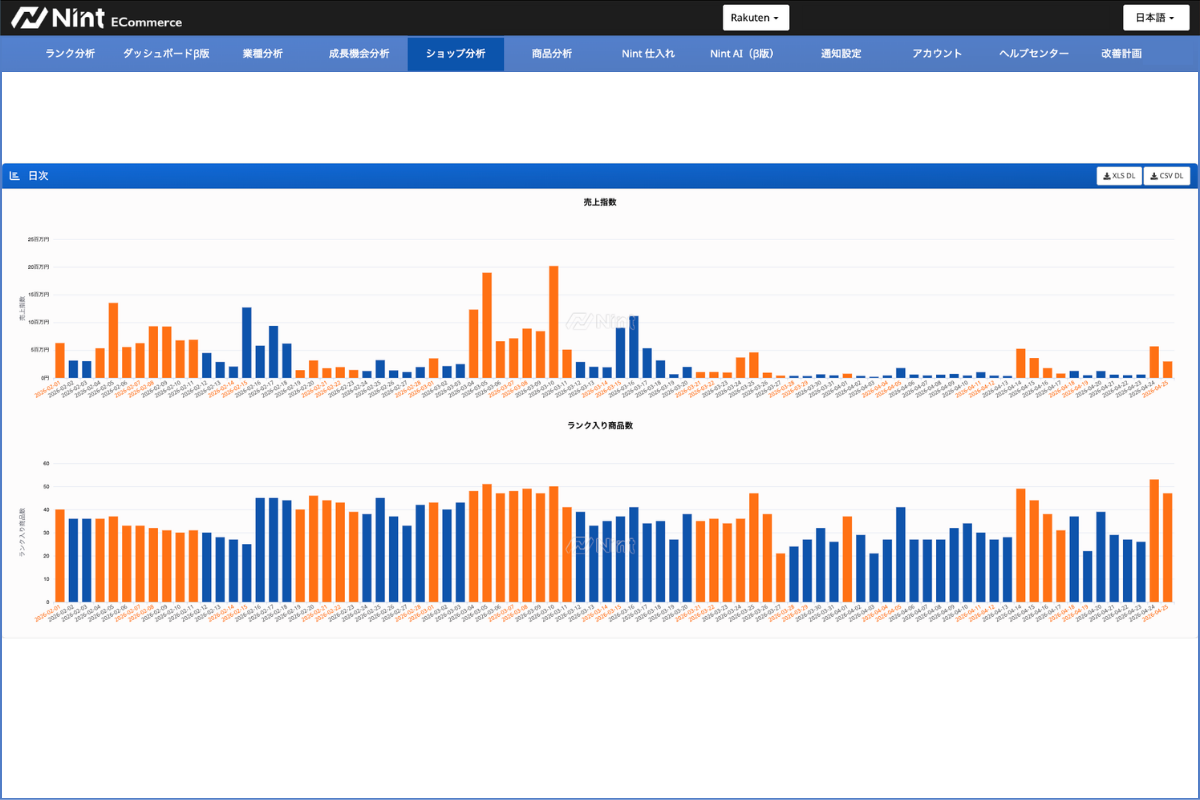Image resolution: width=1200 pixels, height=800 pixels.
Task: Open the 商品分析 menu item
Action: (x=552, y=54)
